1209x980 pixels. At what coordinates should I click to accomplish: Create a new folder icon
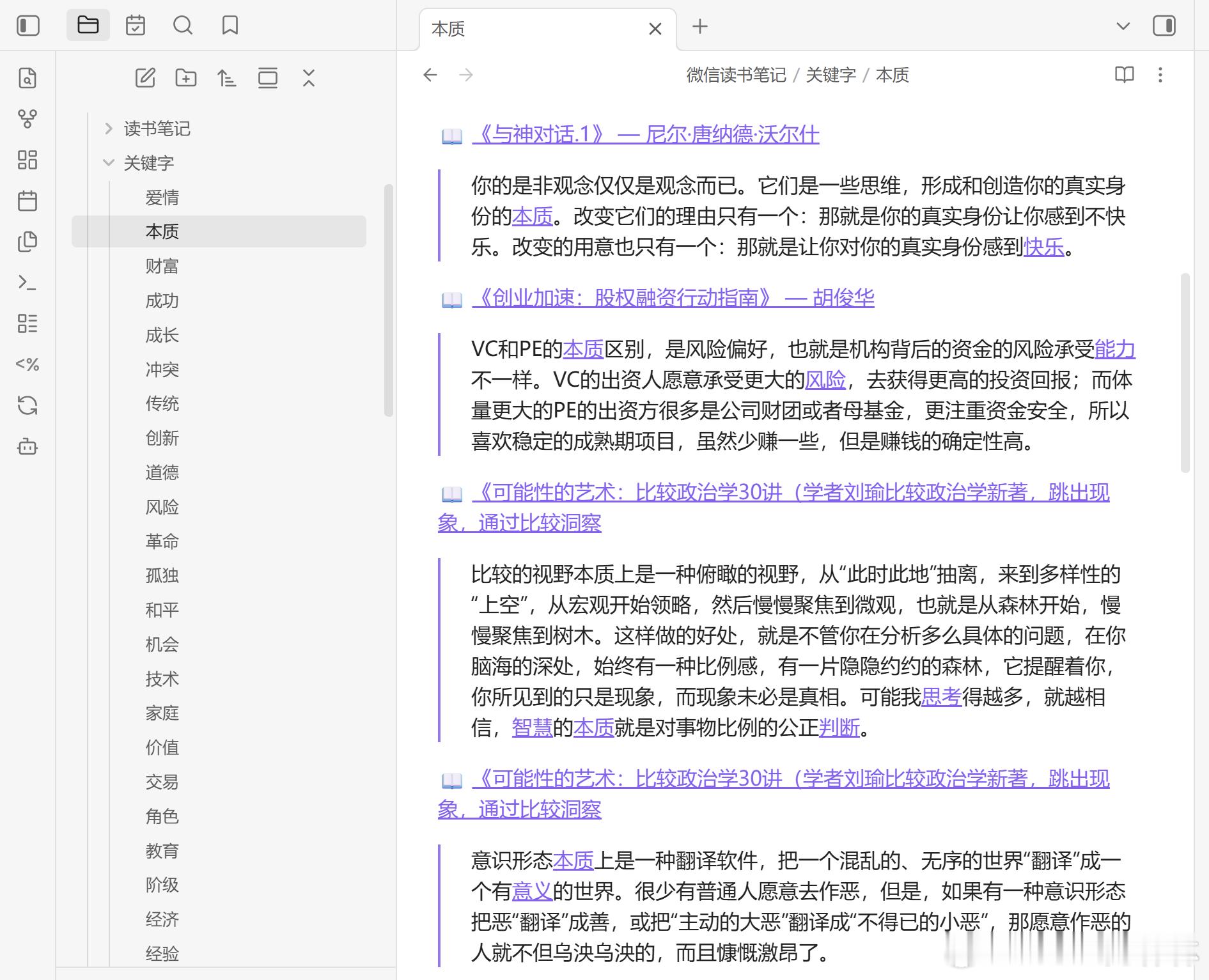186,78
